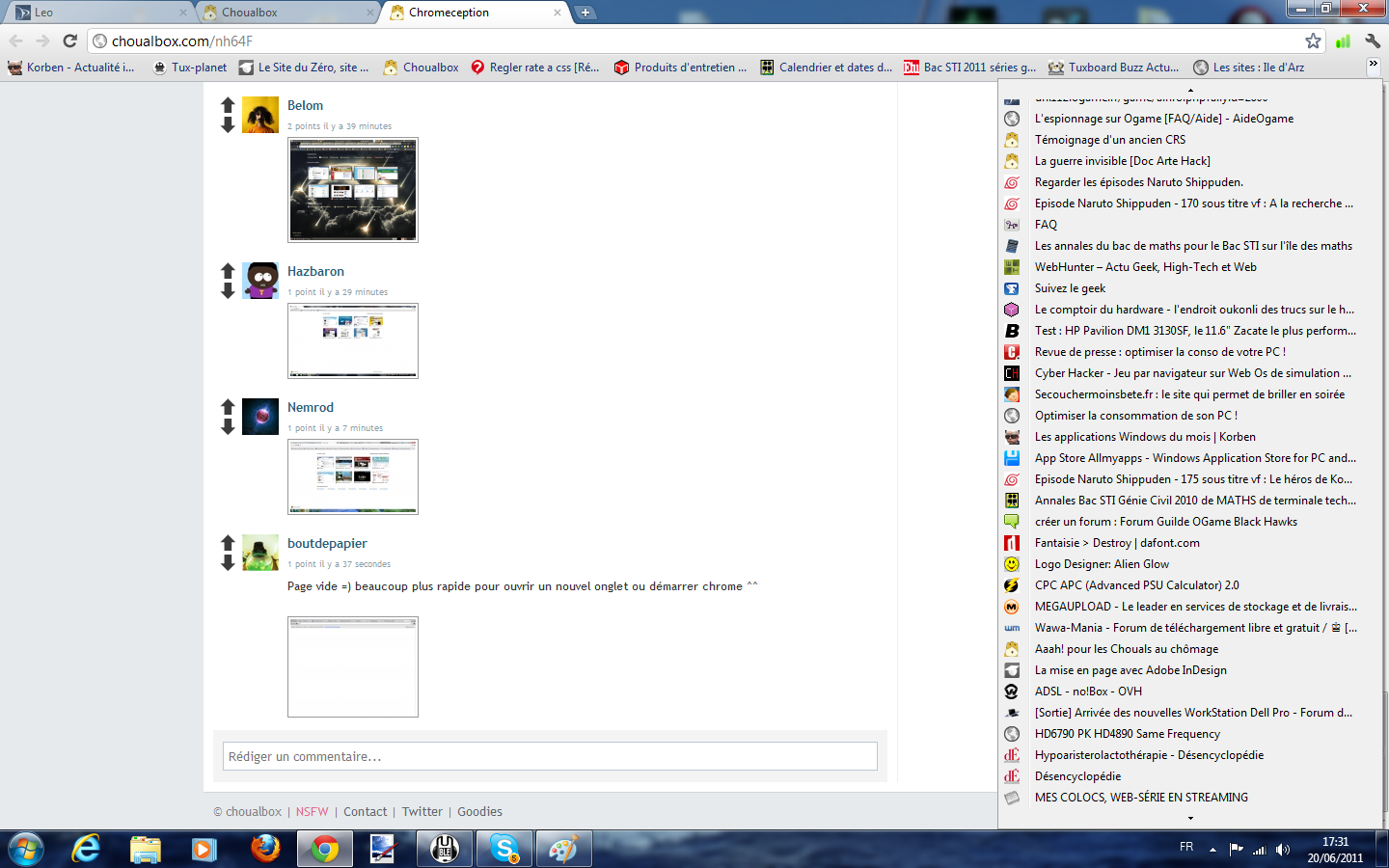
Task: Select FAQ in the bookmarks list
Action: [x=1046, y=225]
